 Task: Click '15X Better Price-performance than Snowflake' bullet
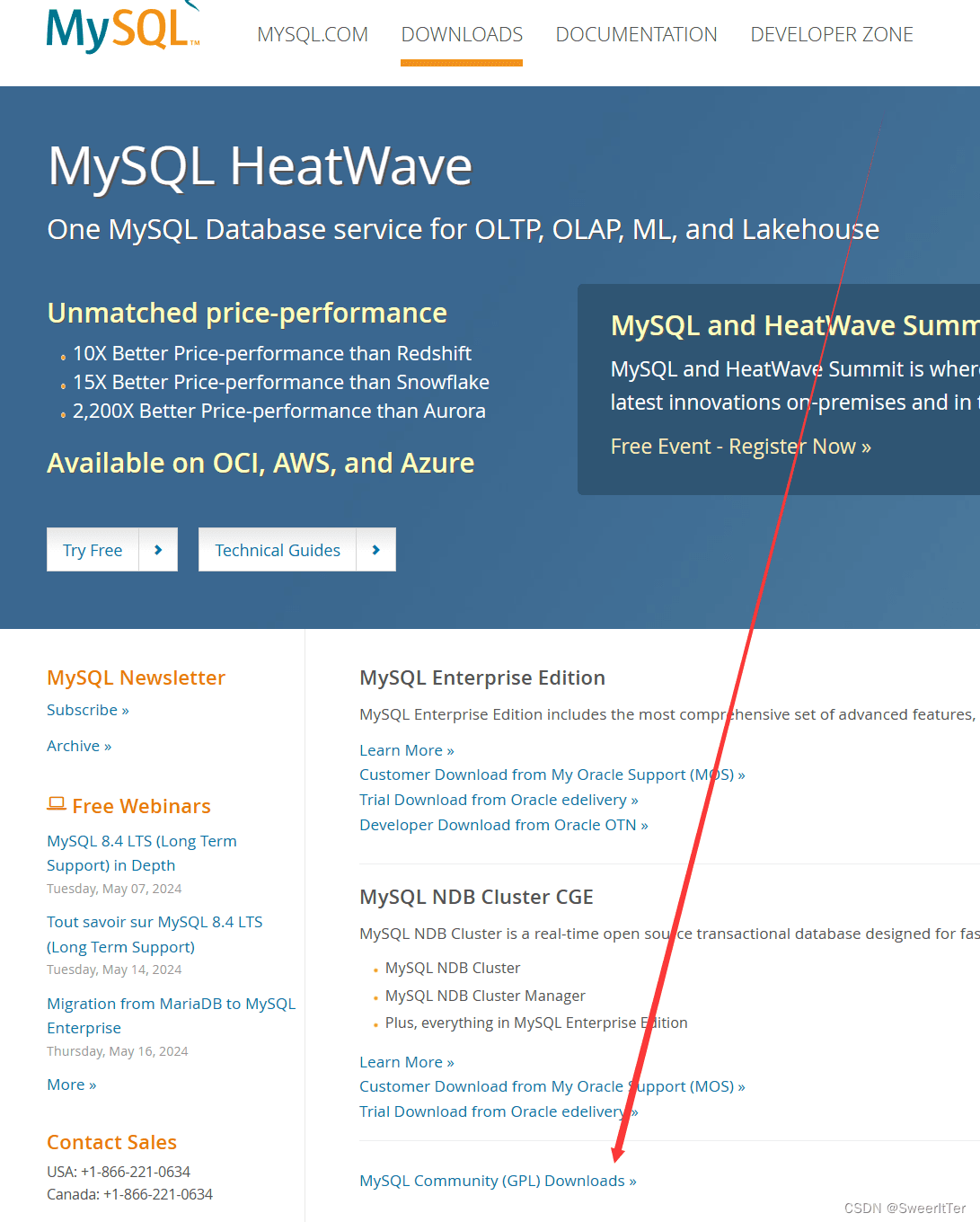click(281, 382)
